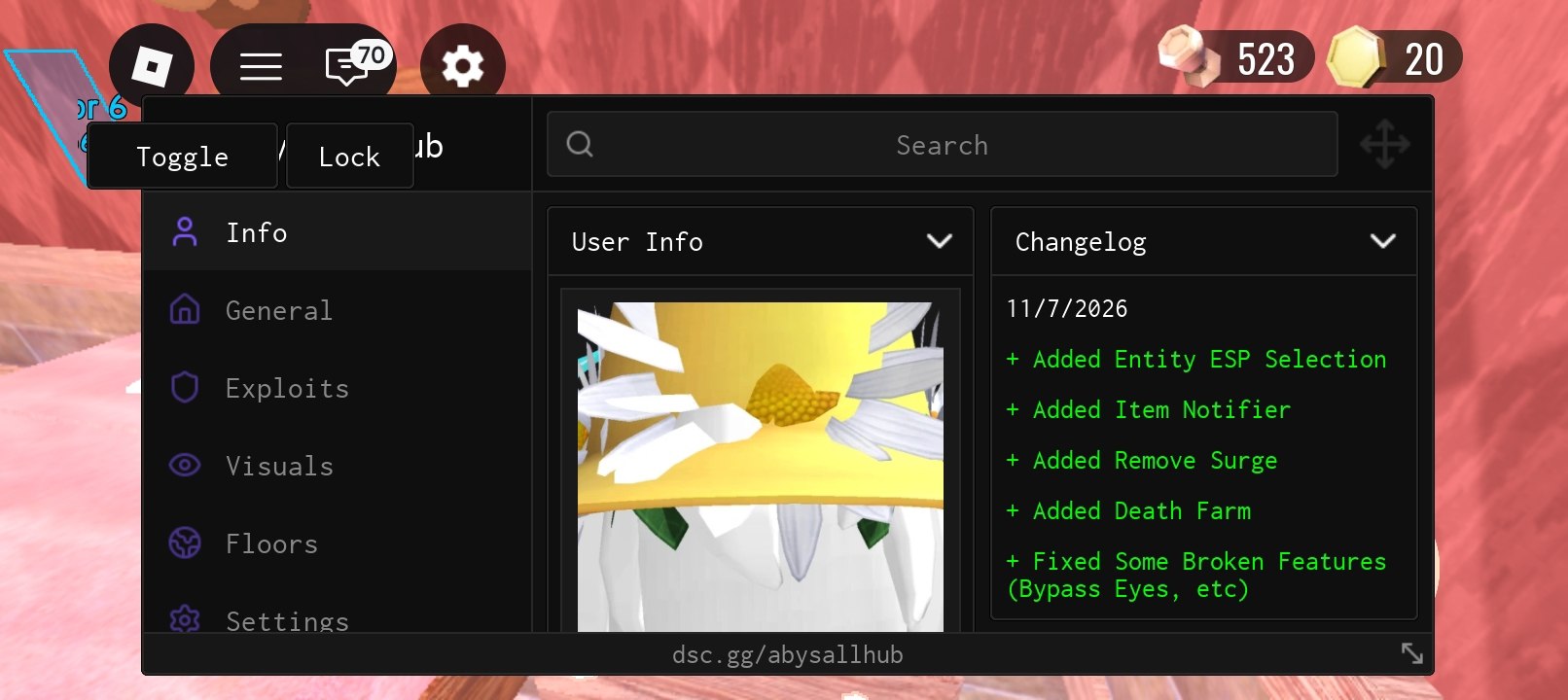Image resolution: width=1568 pixels, height=700 pixels.
Task: Click the Toggle button
Action: point(183,156)
